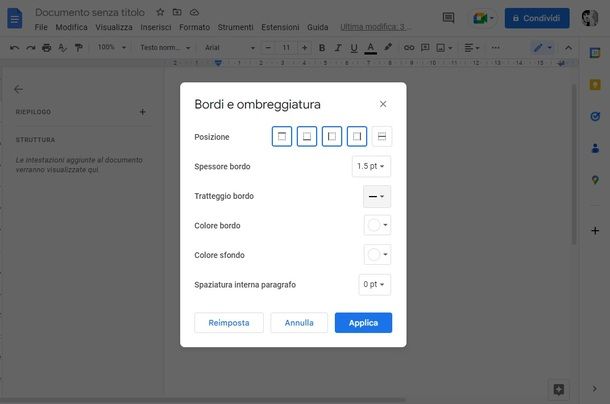The image size is (610, 404).
Task: Toggle the right border position
Action: pyautogui.click(x=357, y=136)
